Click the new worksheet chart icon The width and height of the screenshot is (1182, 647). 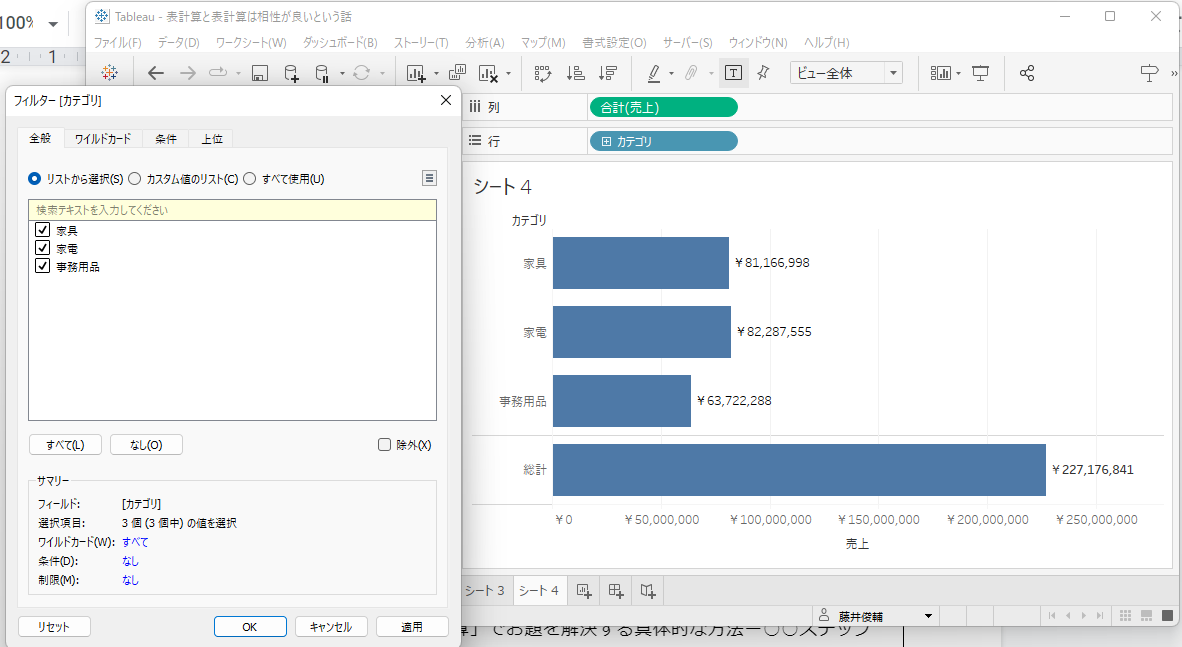[416, 73]
